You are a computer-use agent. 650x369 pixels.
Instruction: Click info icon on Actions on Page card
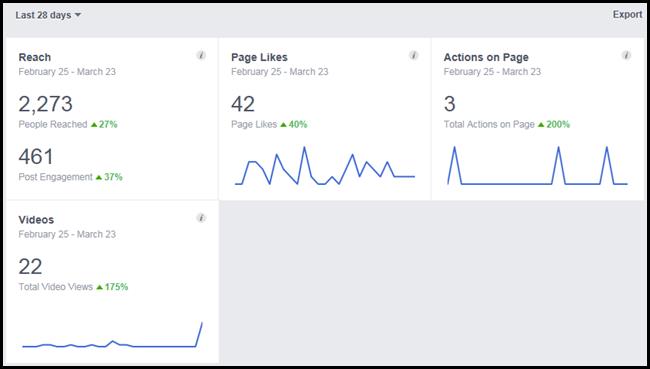tap(626, 55)
